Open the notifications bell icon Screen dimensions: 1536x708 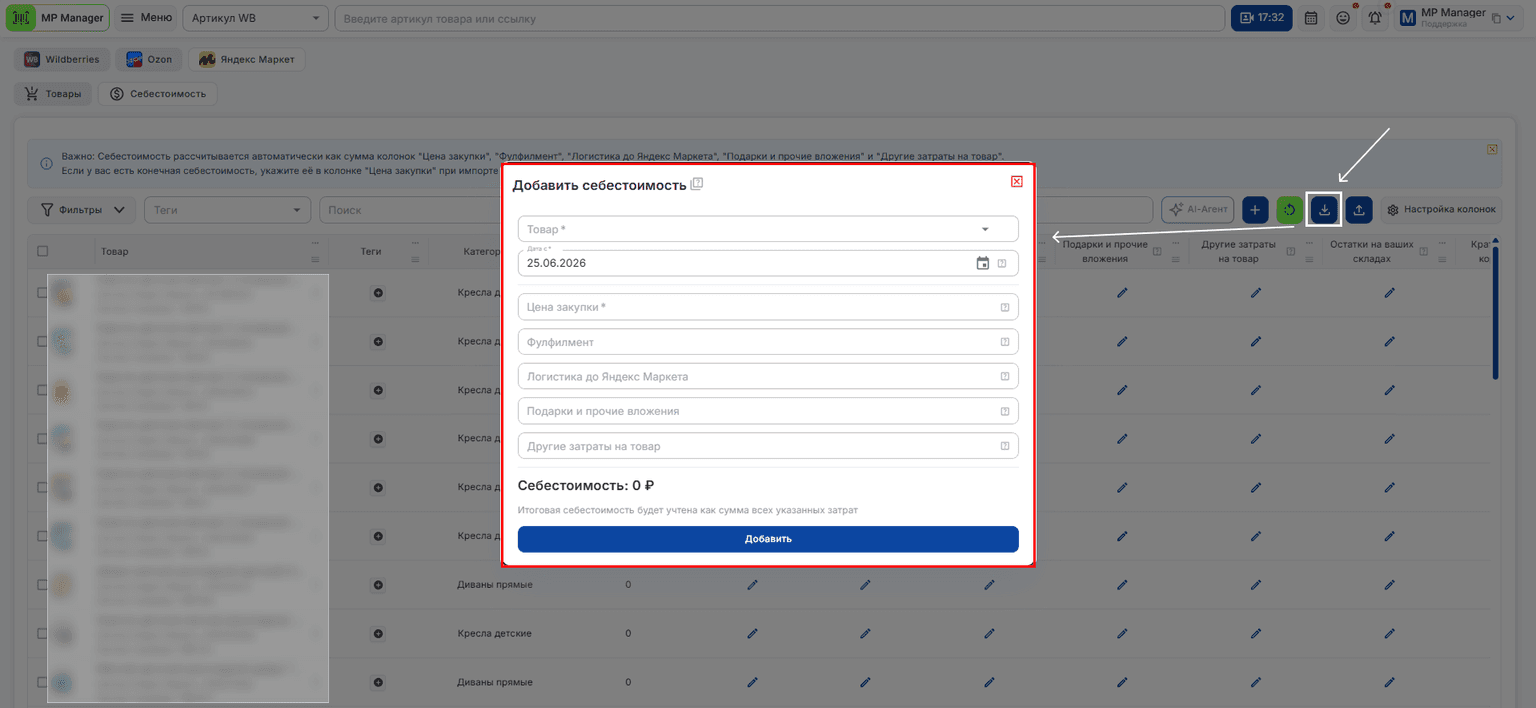(x=1376, y=18)
